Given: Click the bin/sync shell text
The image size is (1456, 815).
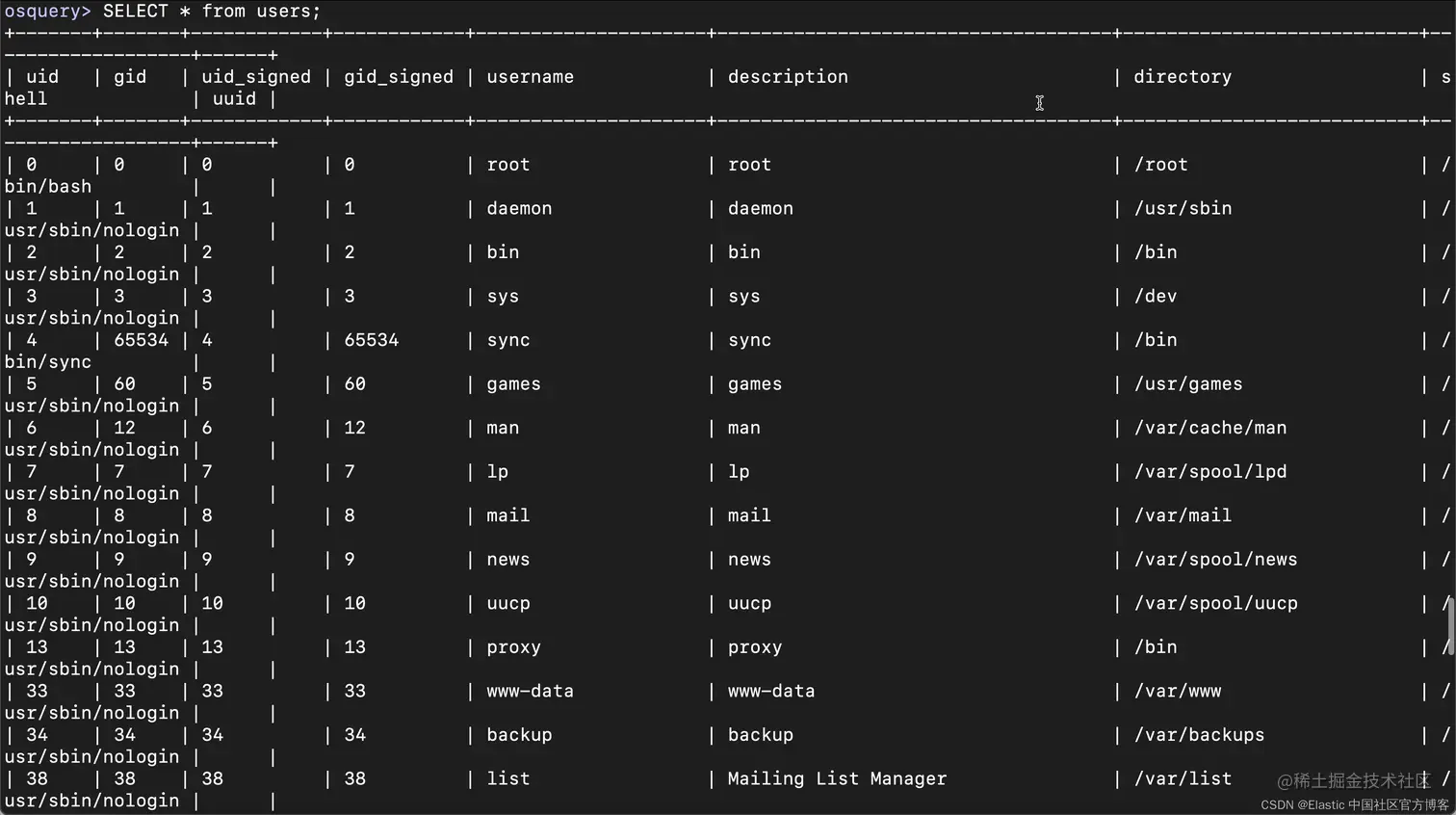Looking at the screenshot, I should 48,362.
